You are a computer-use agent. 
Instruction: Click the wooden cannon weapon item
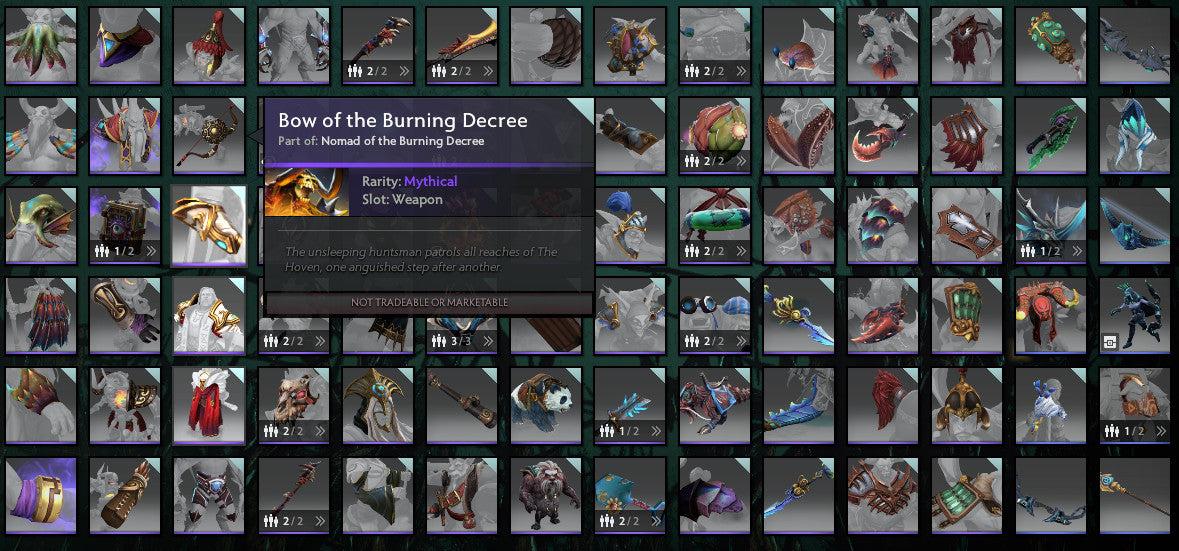click(x=462, y=406)
